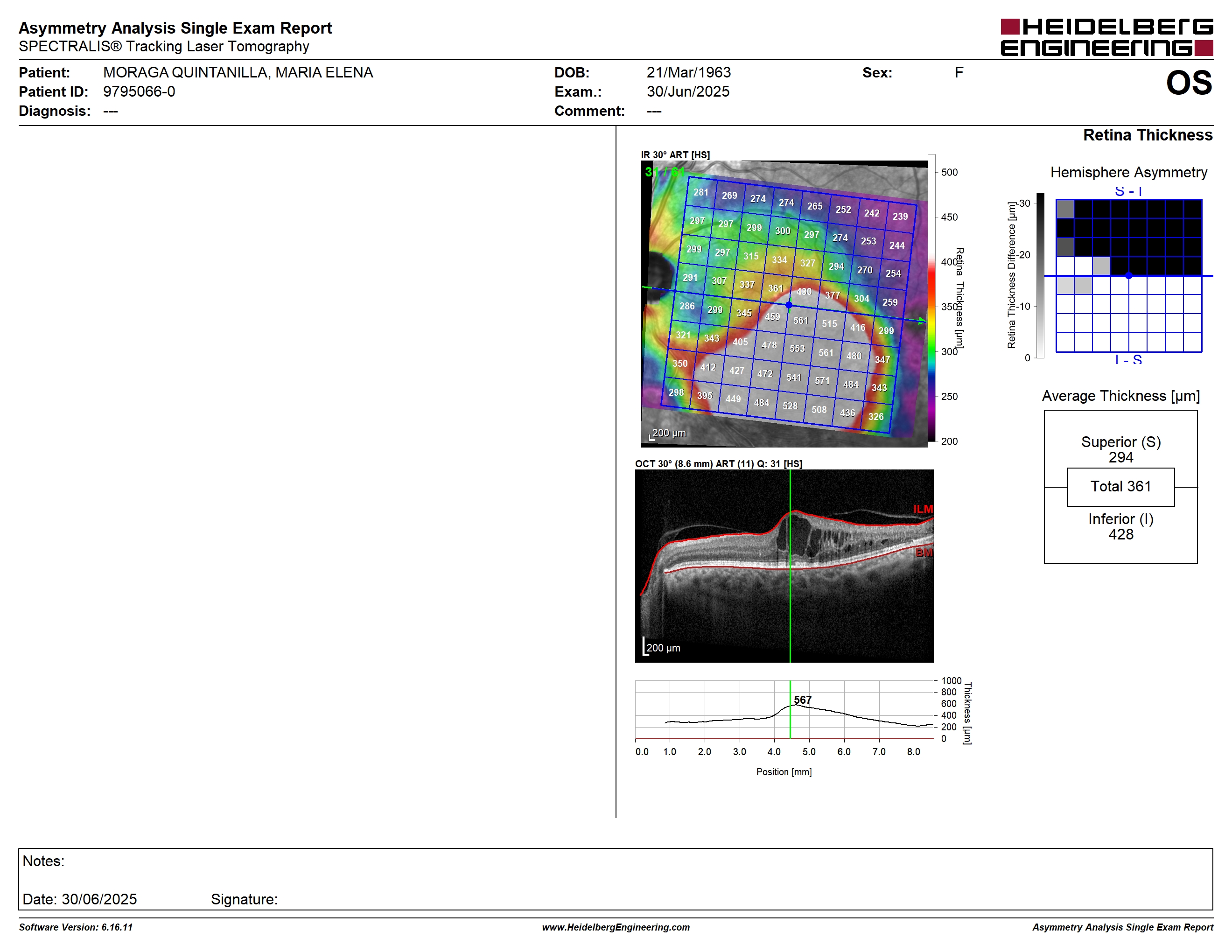This screenshot has width=1232, height=952.
Task: Click the 350 cell in thickness grid
Action: point(680,364)
